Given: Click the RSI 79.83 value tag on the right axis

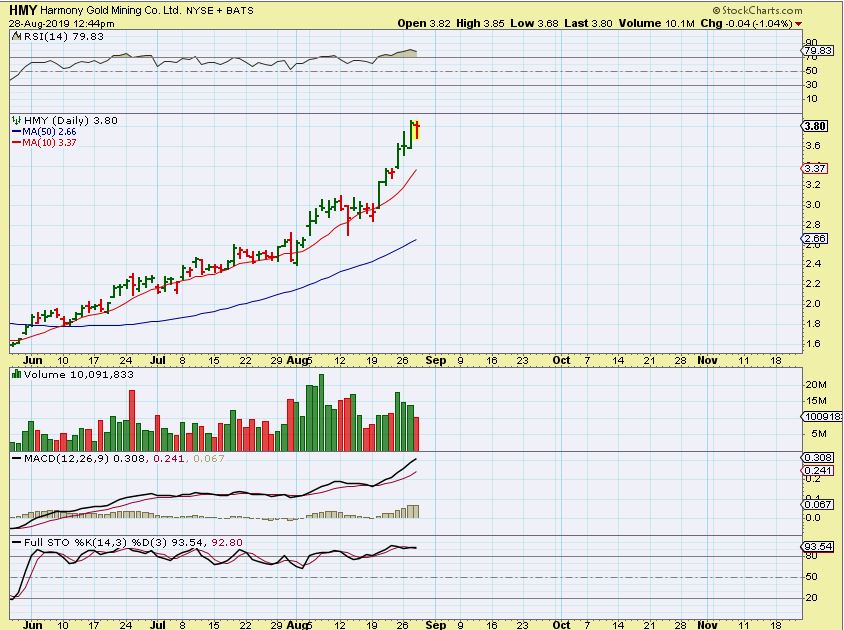Looking at the screenshot, I should 818,51.
